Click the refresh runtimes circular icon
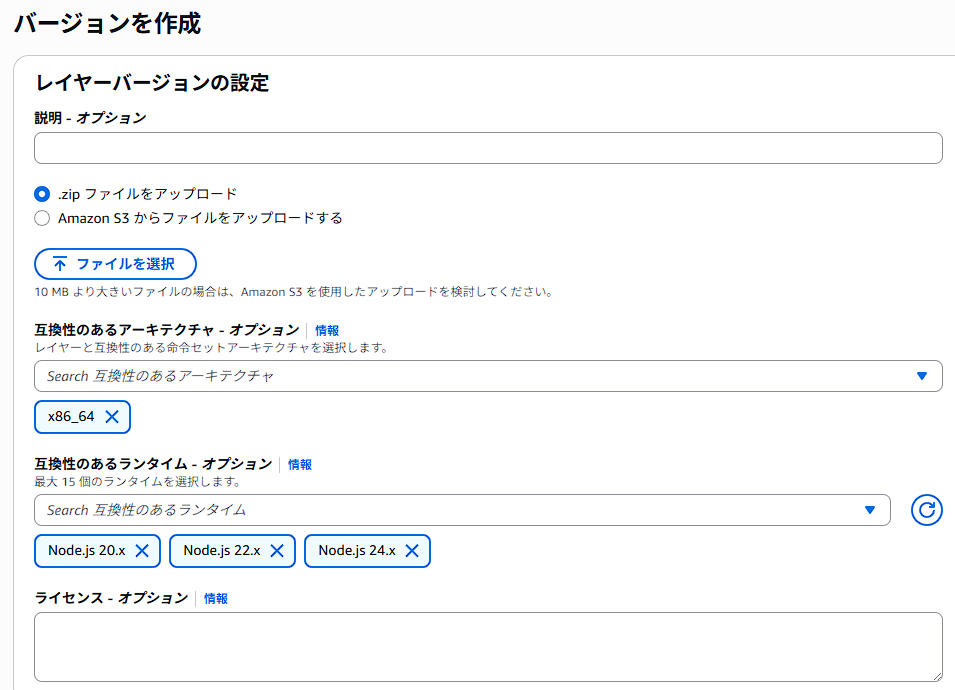Image resolution: width=955 pixels, height=690 pixels. (926, 510)
